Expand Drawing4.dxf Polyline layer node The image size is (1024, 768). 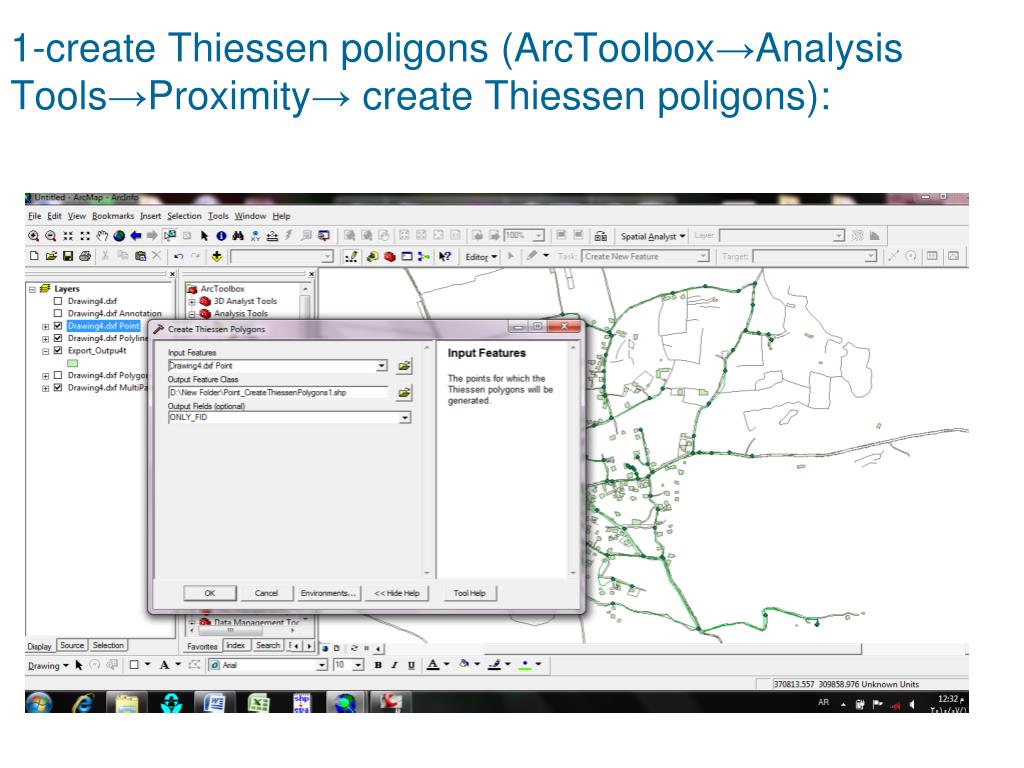(46, 339)
